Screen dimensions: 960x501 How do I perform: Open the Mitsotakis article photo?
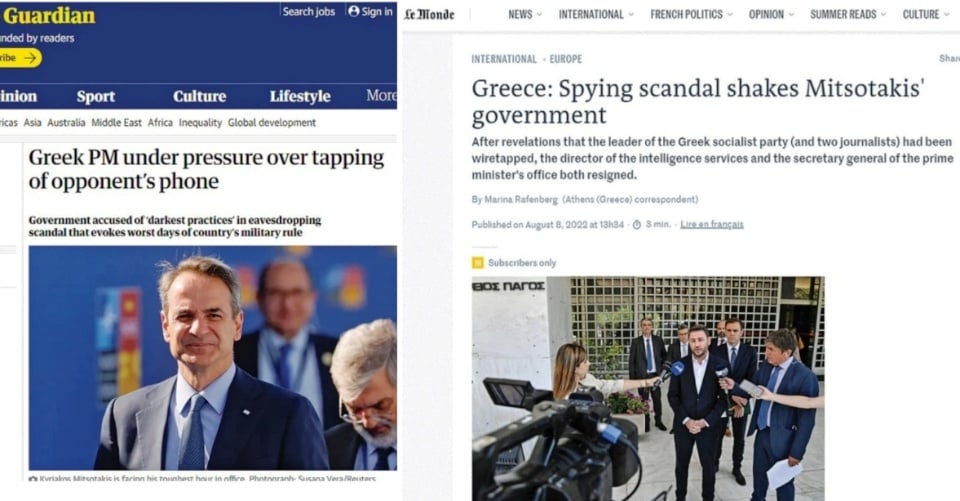212,358
